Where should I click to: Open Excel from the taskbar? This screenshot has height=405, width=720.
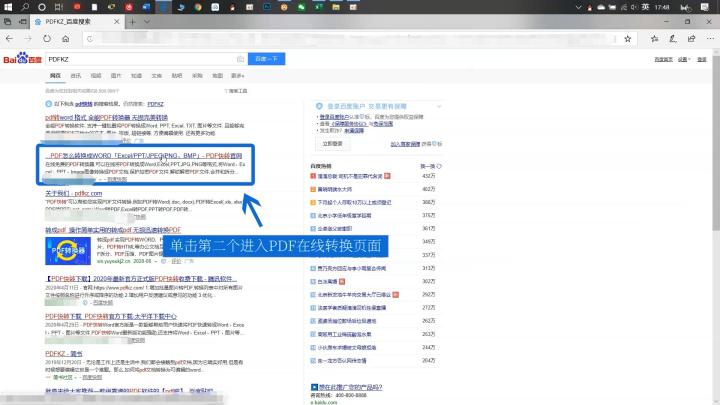(x=319, y=7)
